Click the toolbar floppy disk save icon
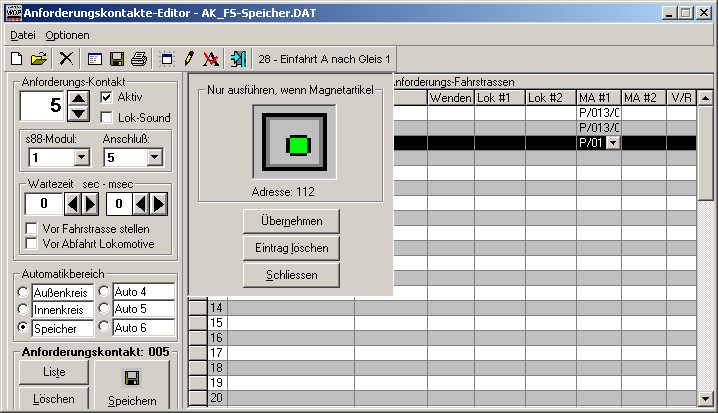 tap(117, 59)
